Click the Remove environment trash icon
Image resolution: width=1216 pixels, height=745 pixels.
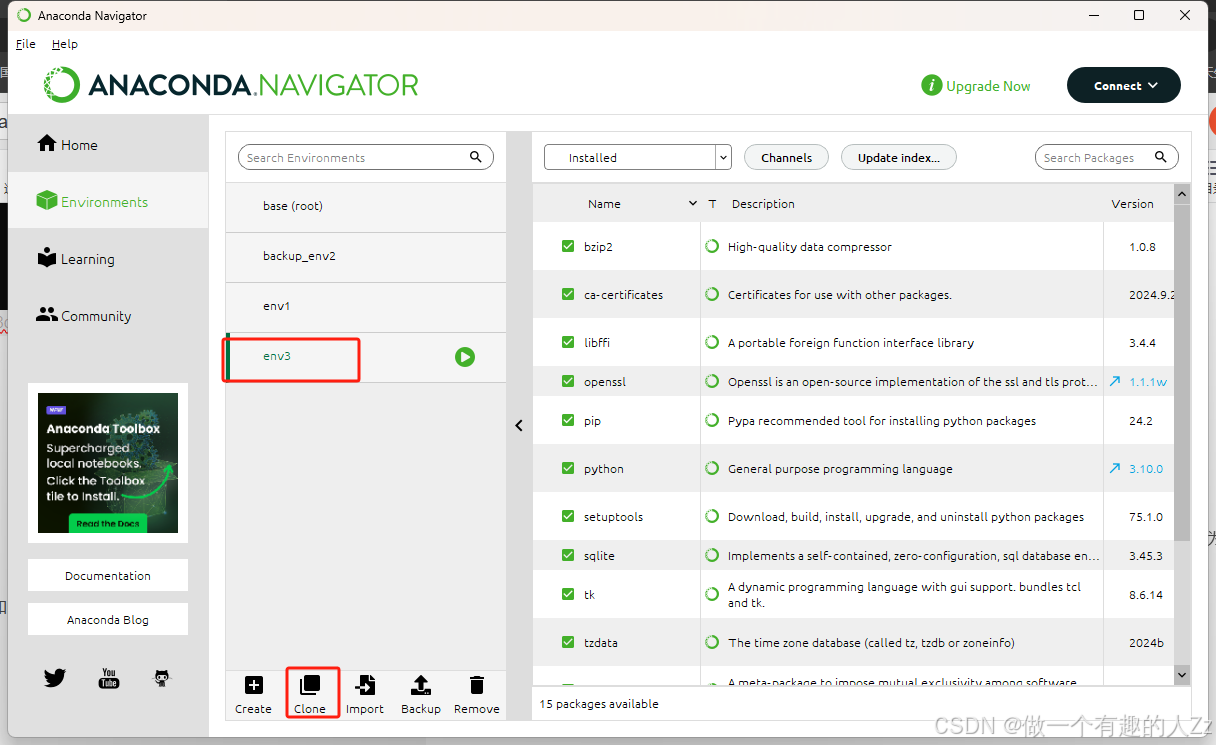[477, 685]
